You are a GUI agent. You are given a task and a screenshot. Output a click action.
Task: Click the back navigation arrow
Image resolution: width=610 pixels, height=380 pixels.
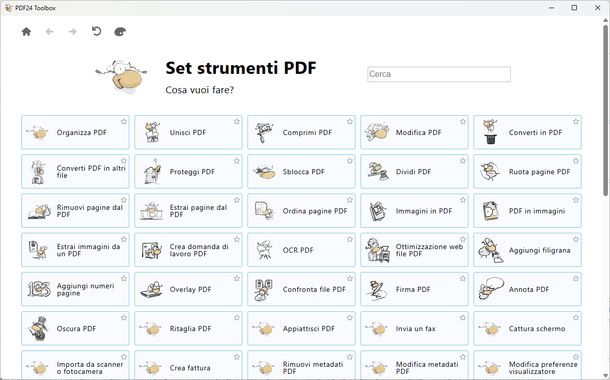coord(49,32)
